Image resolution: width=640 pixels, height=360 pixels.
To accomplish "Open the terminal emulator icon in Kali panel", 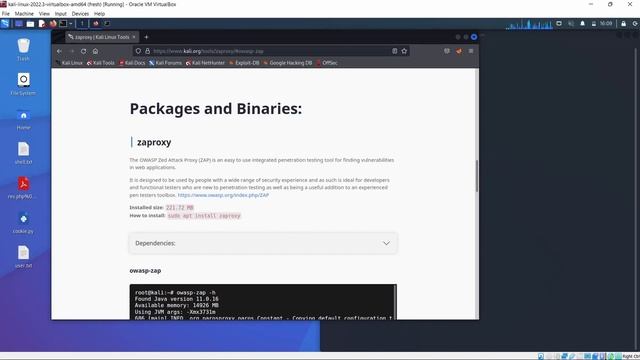I will pos(63,24).
